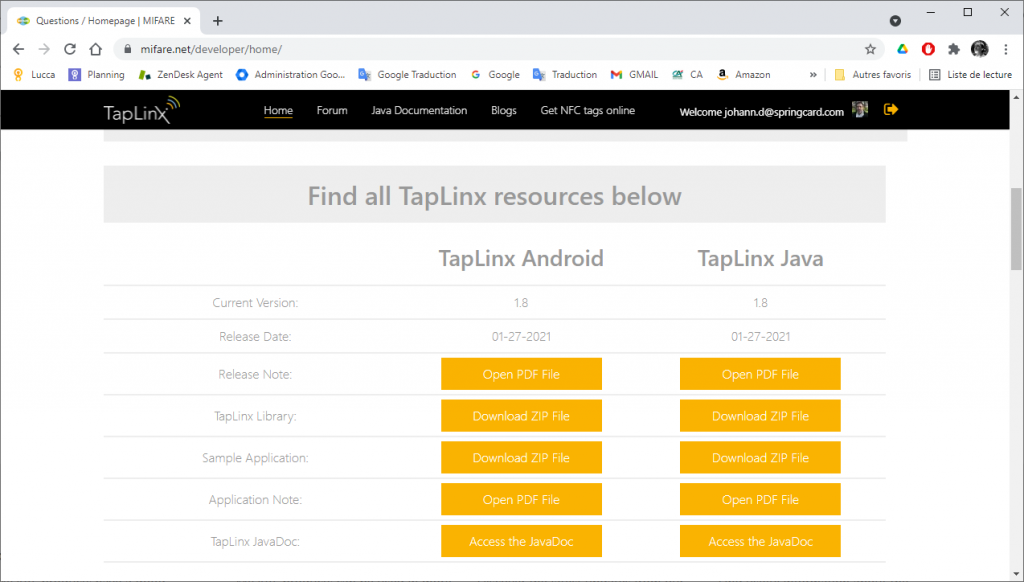Open the CA bookmark
The image size is (1024, 582).
coord(688,74)
